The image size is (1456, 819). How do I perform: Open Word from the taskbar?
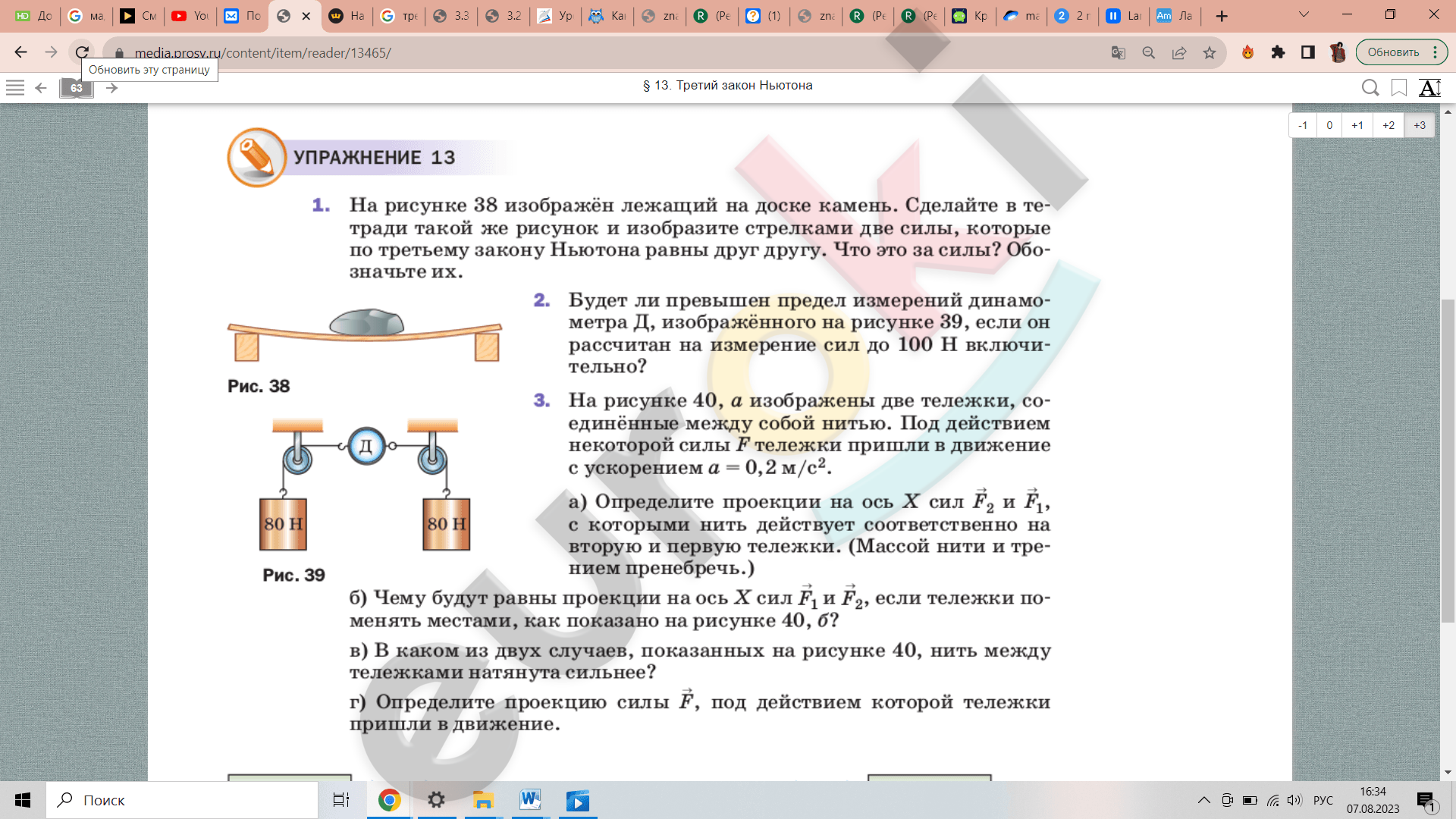click(x=530, y=800)
